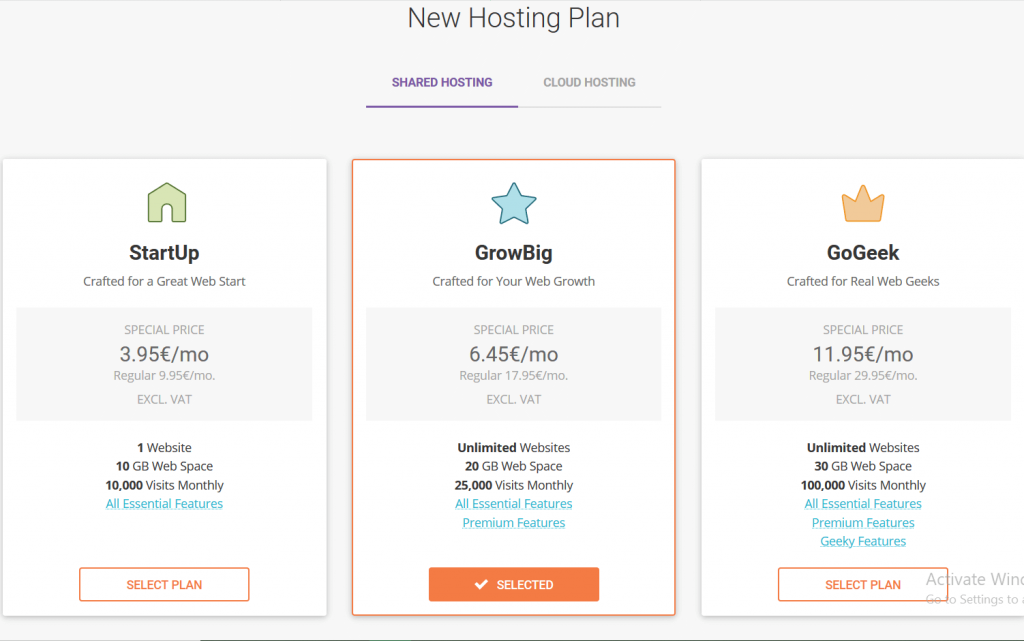Screen dimensions: 1024x641
Task: Open All Essential Features for GrowBig
Action: (x=513, y=503)
